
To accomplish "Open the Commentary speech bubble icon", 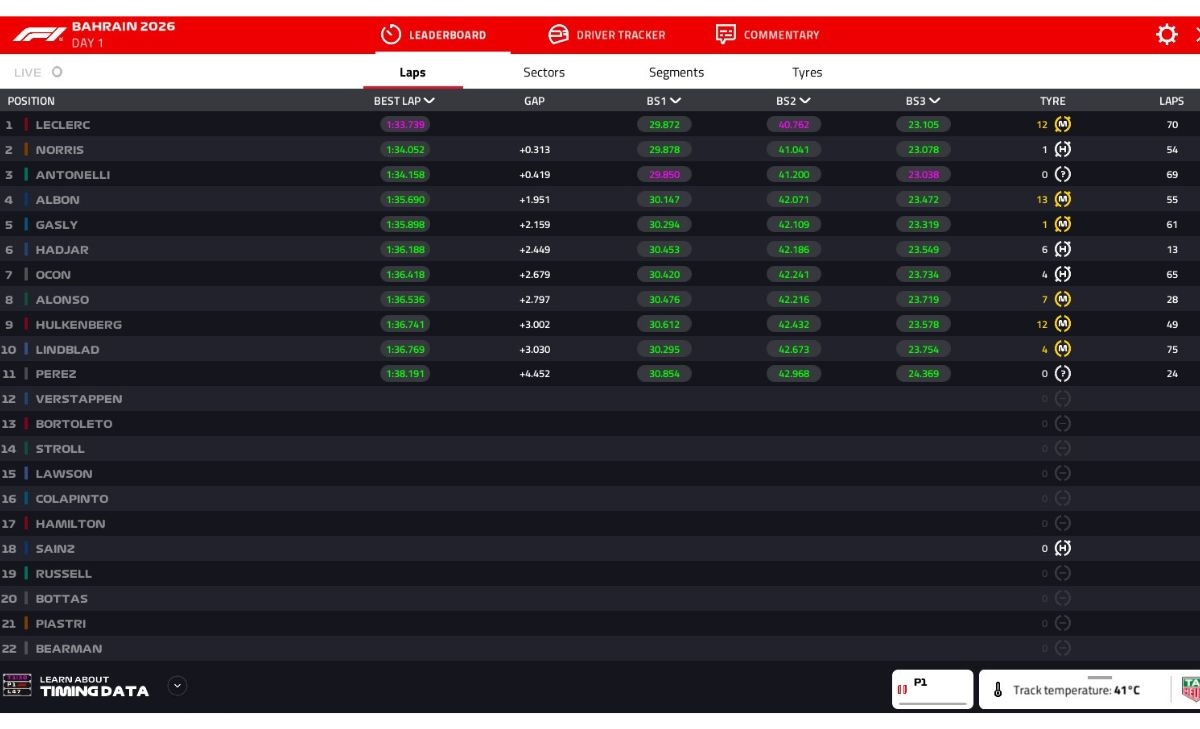I will [724, 33].
